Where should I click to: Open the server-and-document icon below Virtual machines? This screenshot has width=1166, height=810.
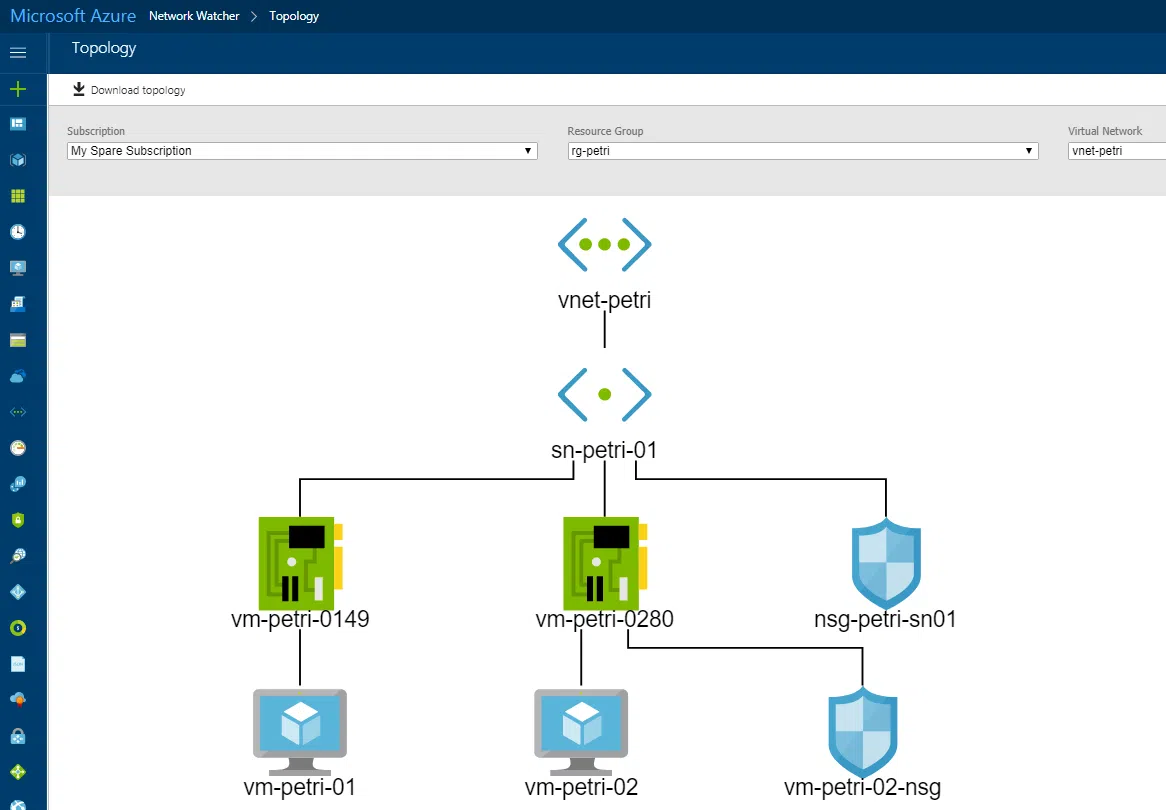click(18, 303)
